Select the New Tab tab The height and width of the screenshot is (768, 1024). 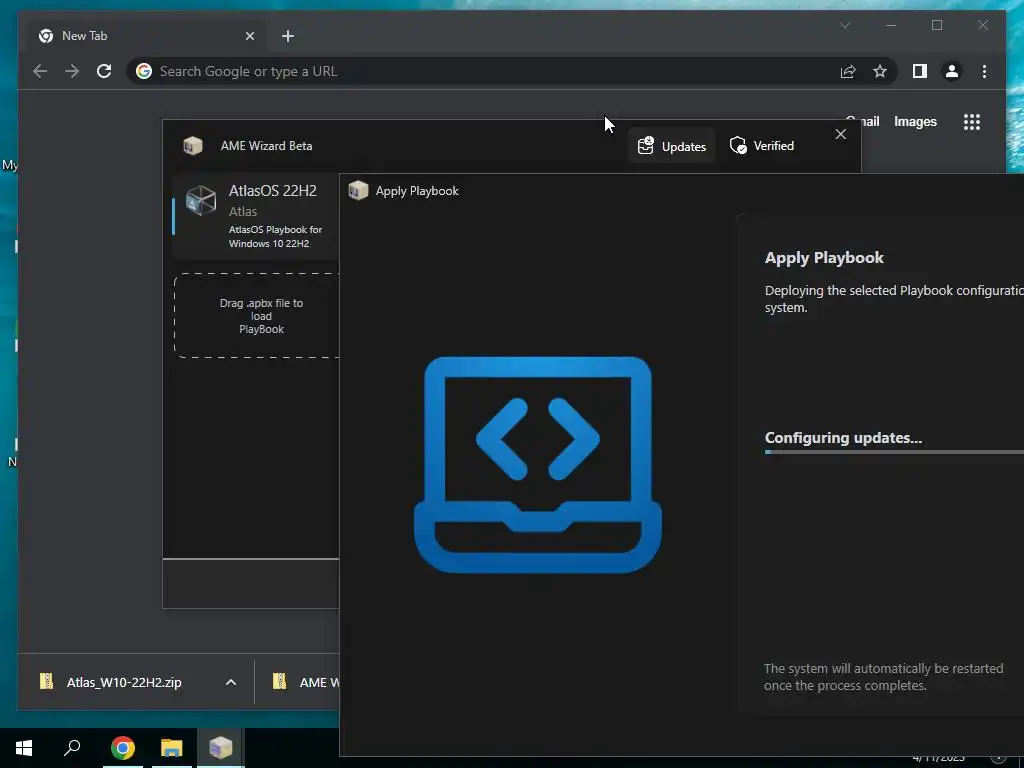(x=144, y=36)
